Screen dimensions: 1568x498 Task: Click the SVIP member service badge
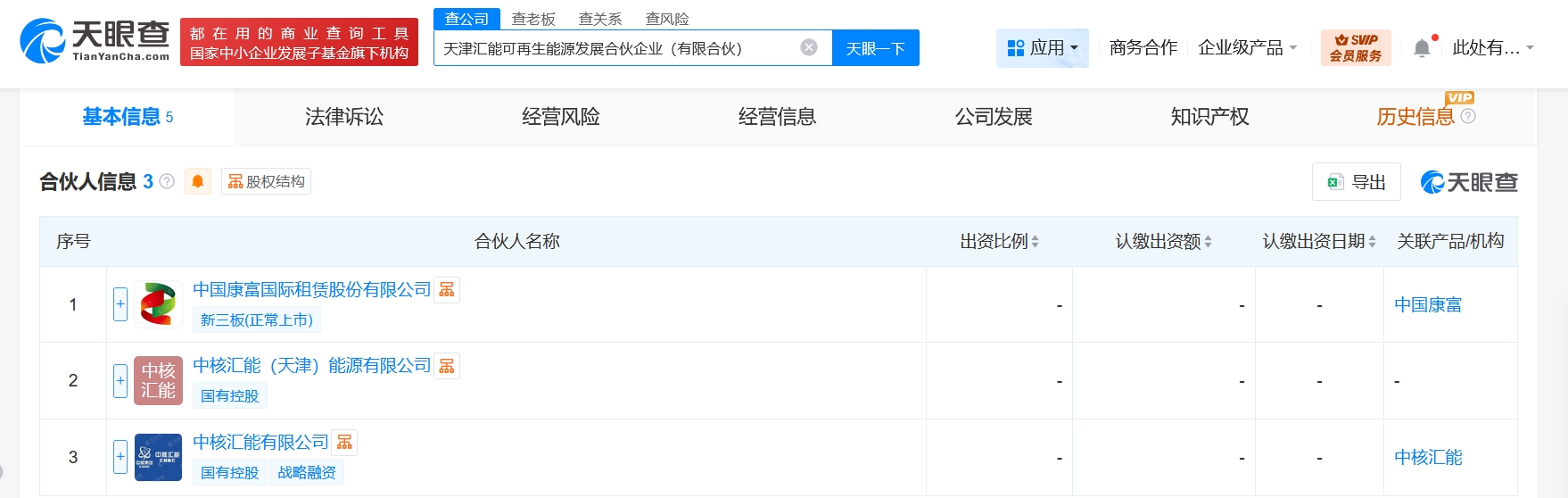1355,48
